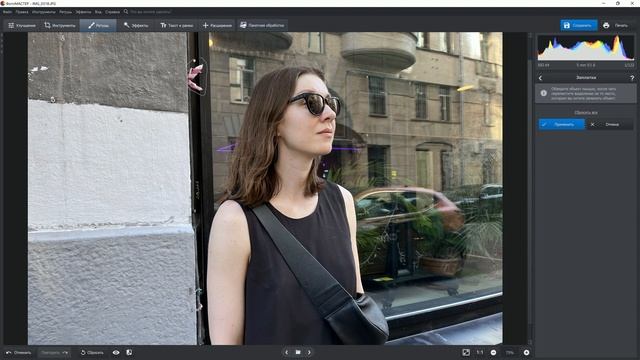Open help with the question mark icon
This screenshot has height=360, width=640.
pyautogui.click(x=632, y=78)
